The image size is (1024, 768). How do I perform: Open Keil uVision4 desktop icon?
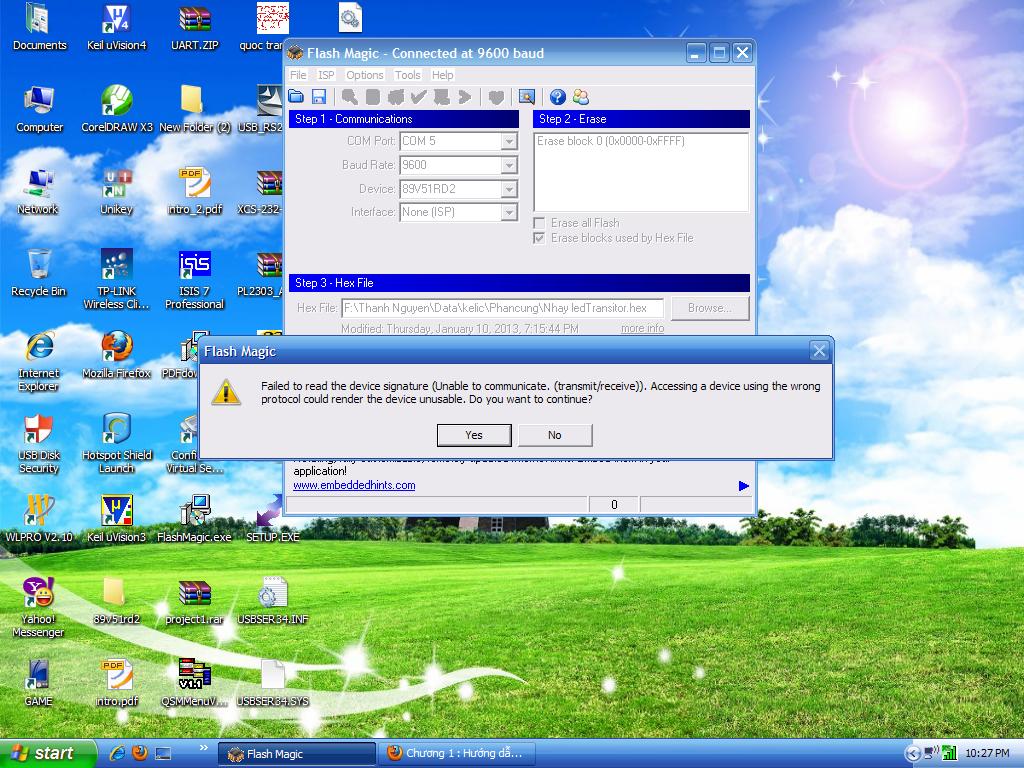coord(116,27)
